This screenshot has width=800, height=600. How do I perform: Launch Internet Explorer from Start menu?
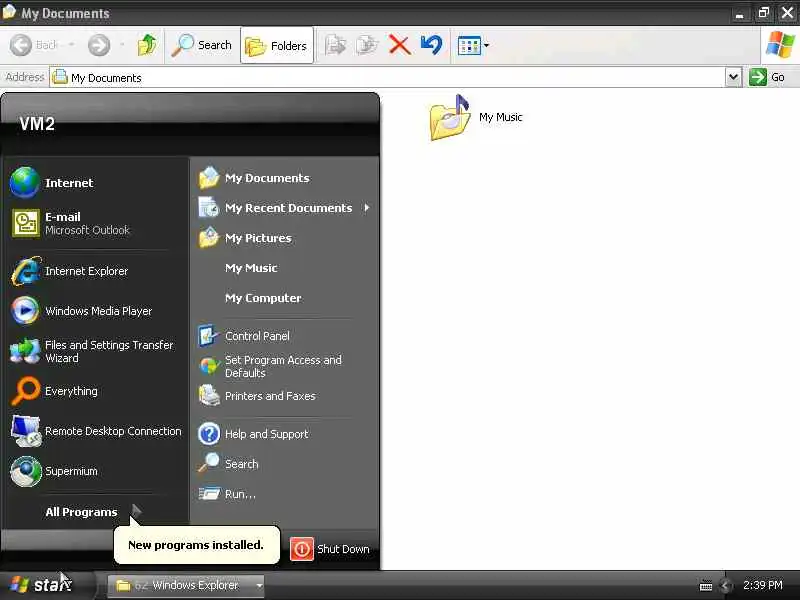[97, 271]
